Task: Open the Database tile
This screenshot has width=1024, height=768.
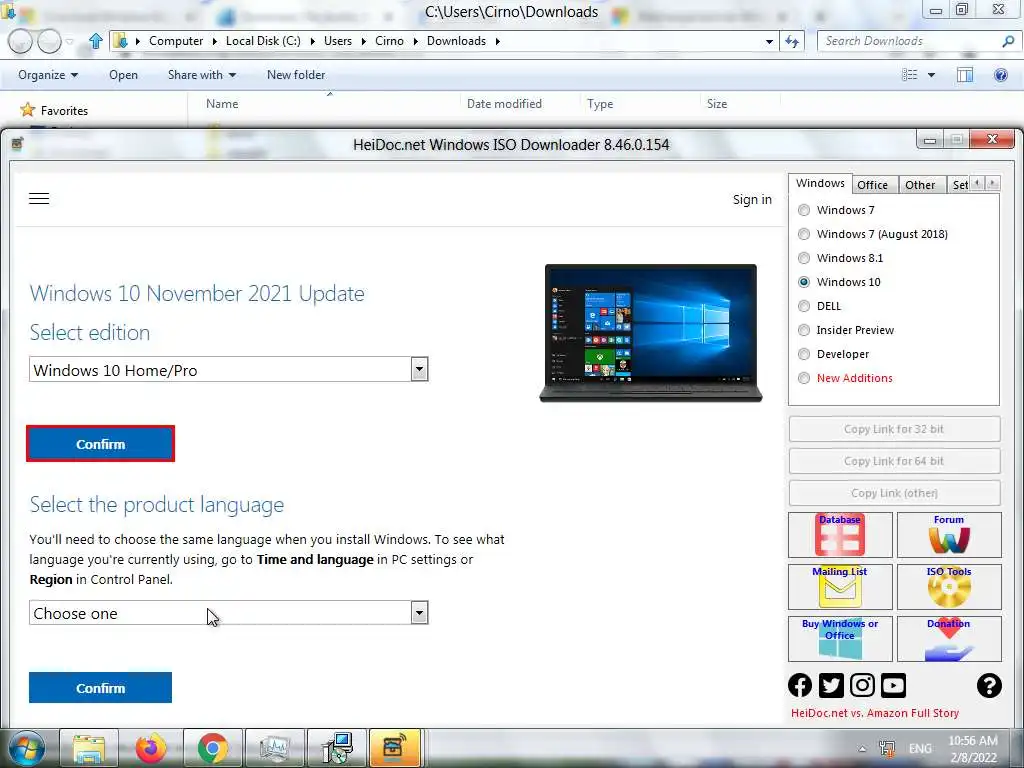Action: tap(840, 534)
